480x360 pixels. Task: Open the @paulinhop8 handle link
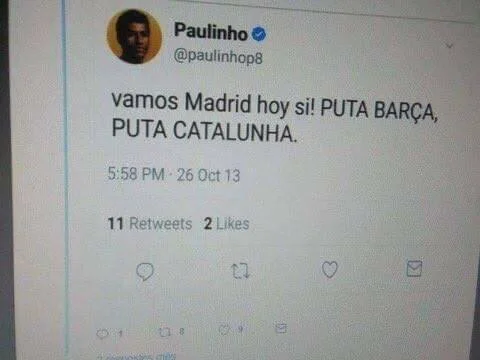pyautogui.click(x=218, y=57)
